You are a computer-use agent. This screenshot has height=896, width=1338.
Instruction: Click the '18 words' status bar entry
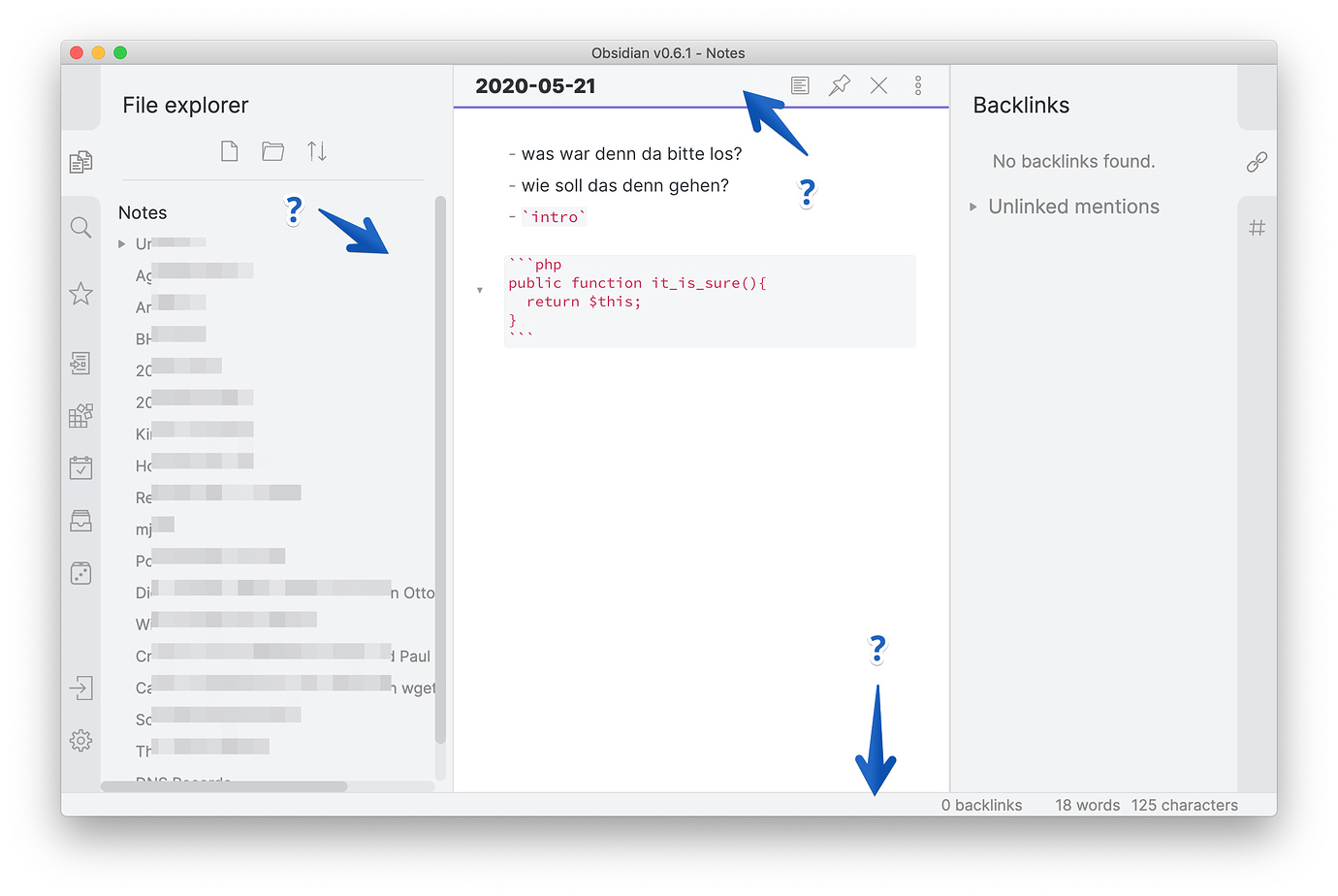tap(1087, 805)
